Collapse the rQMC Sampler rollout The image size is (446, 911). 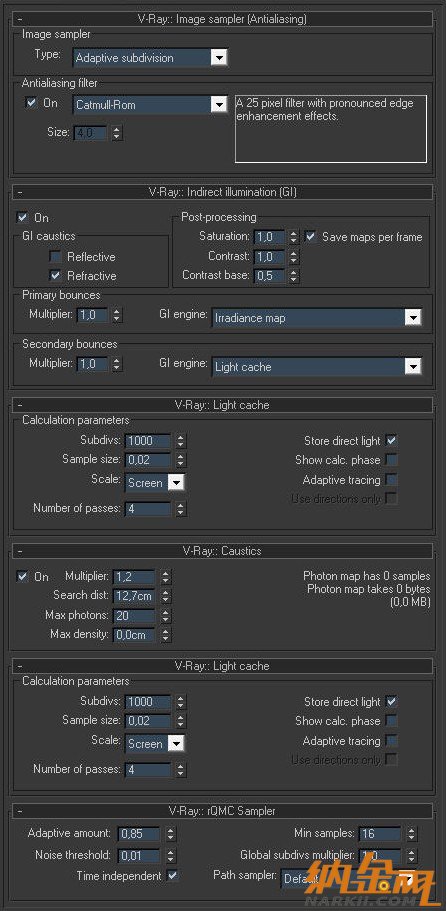(x=223, y=810)
